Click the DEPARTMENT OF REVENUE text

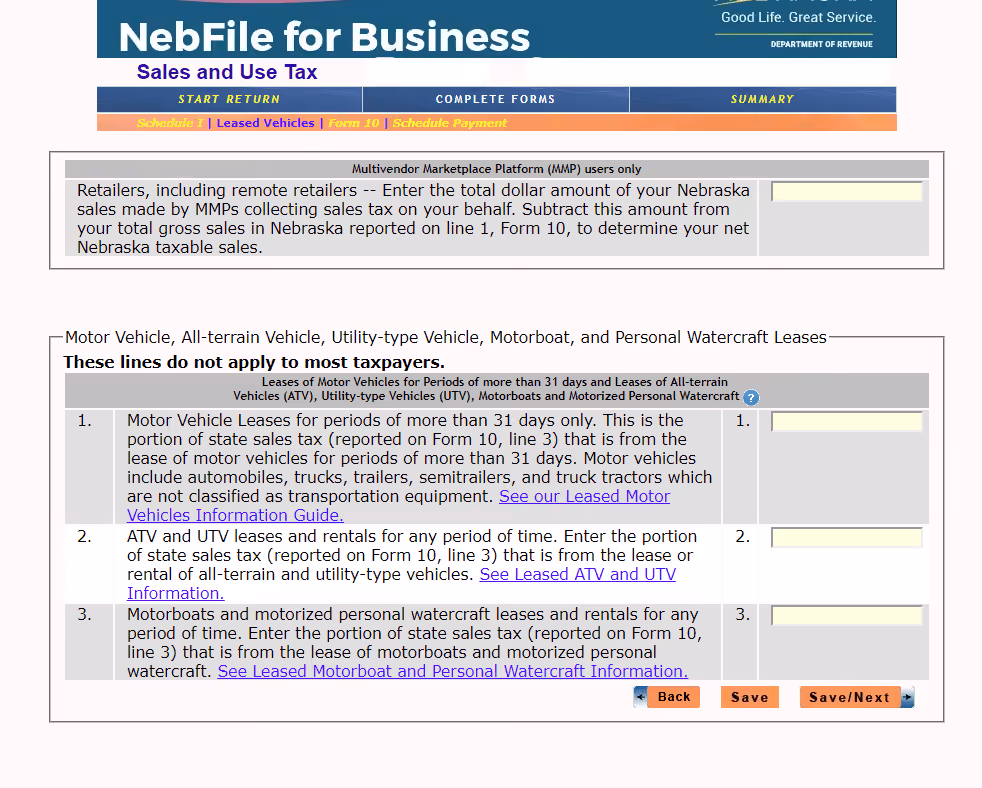click(x=821, y=44)
